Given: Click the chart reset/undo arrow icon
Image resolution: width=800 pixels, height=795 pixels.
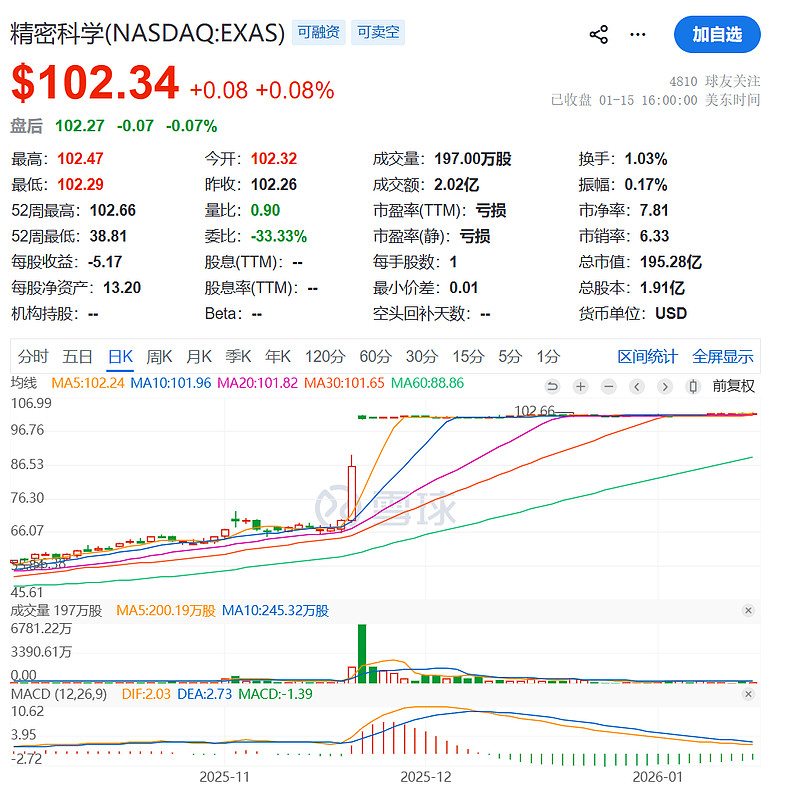Looking at the screenshot, I should pos(552,386).
